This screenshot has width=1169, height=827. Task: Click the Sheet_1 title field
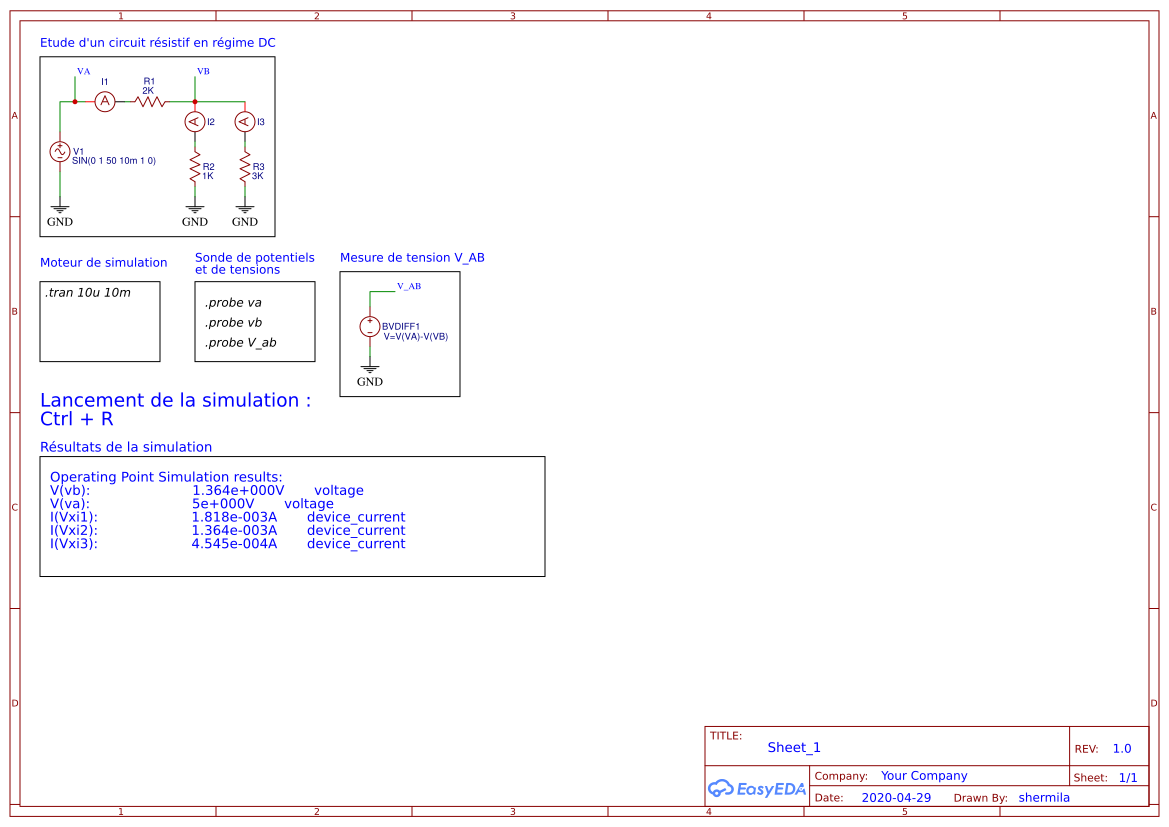coord(793,747)
